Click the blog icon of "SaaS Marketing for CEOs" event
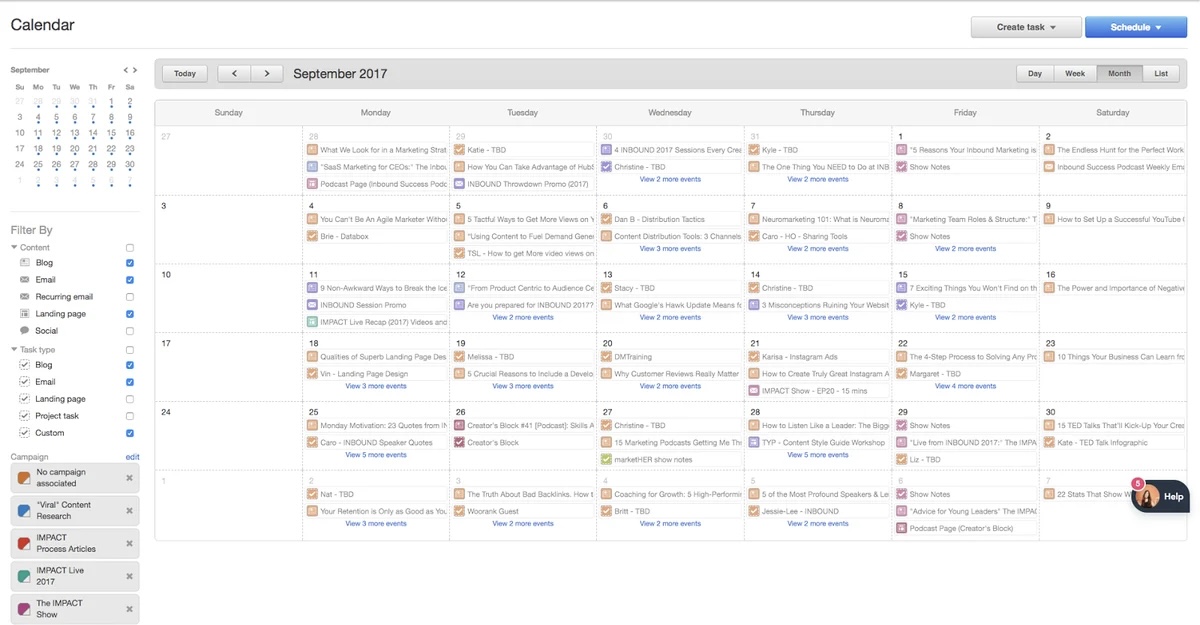Viewport: 1200px width, 625px height. 313,167
